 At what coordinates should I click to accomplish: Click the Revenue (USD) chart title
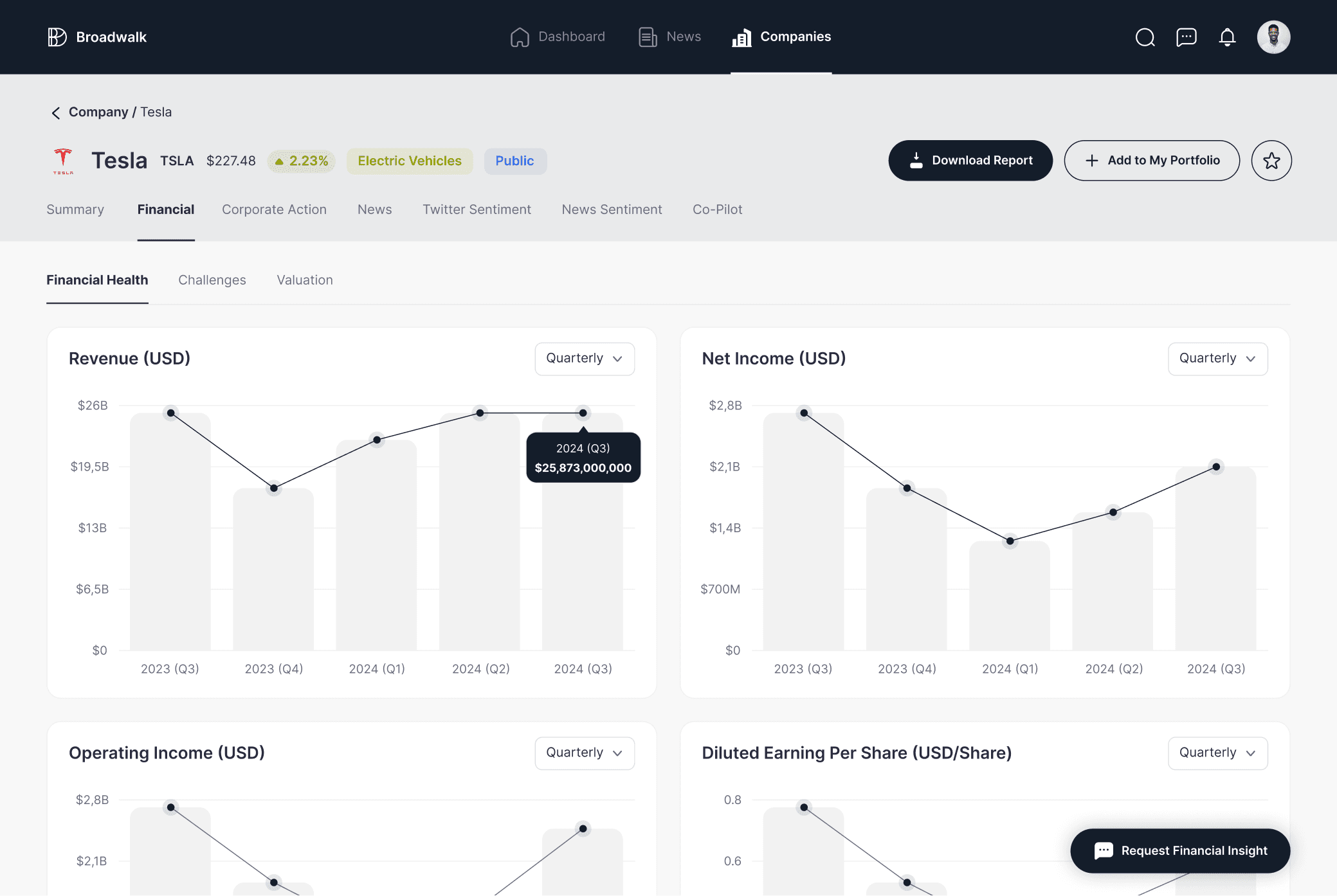[129, 359]
